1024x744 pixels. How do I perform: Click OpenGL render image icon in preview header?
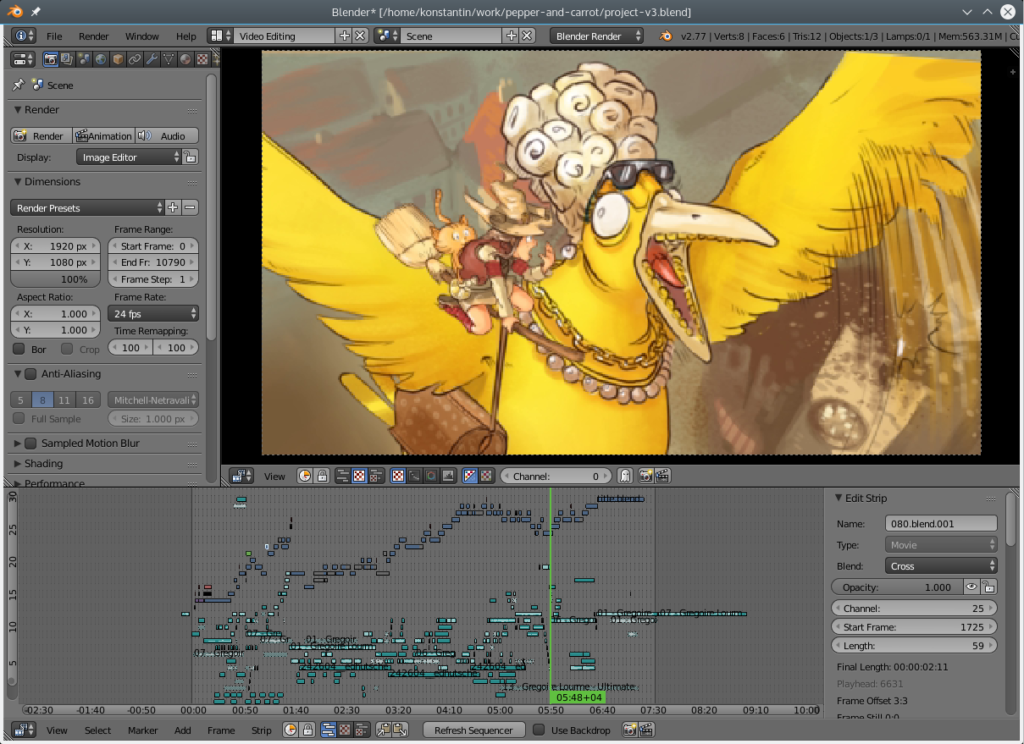click(x=646, y=476)
